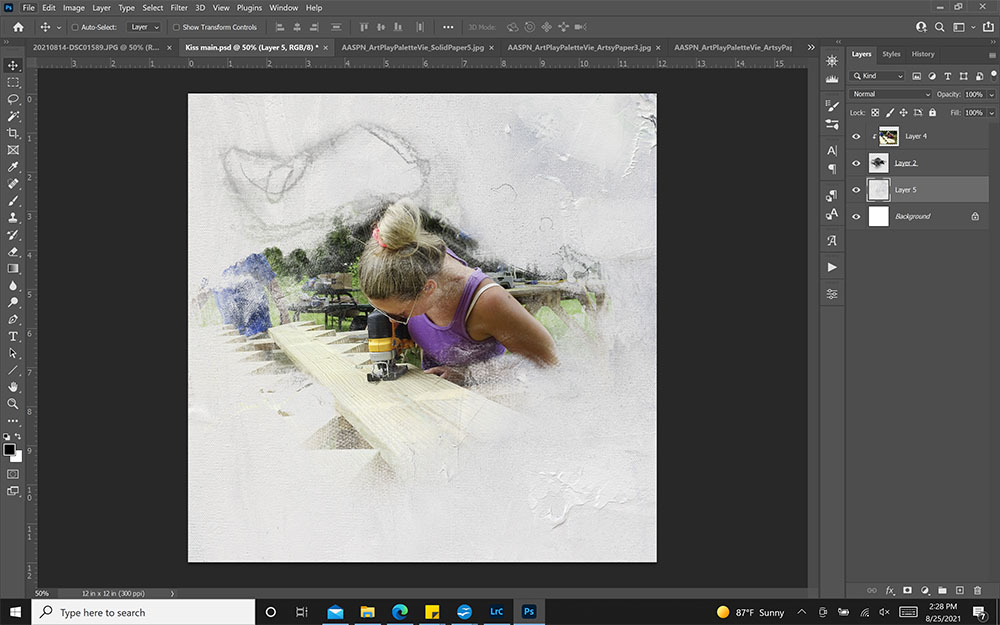Select the Dodge tool
1000x625 pixels.
point(13,302)
